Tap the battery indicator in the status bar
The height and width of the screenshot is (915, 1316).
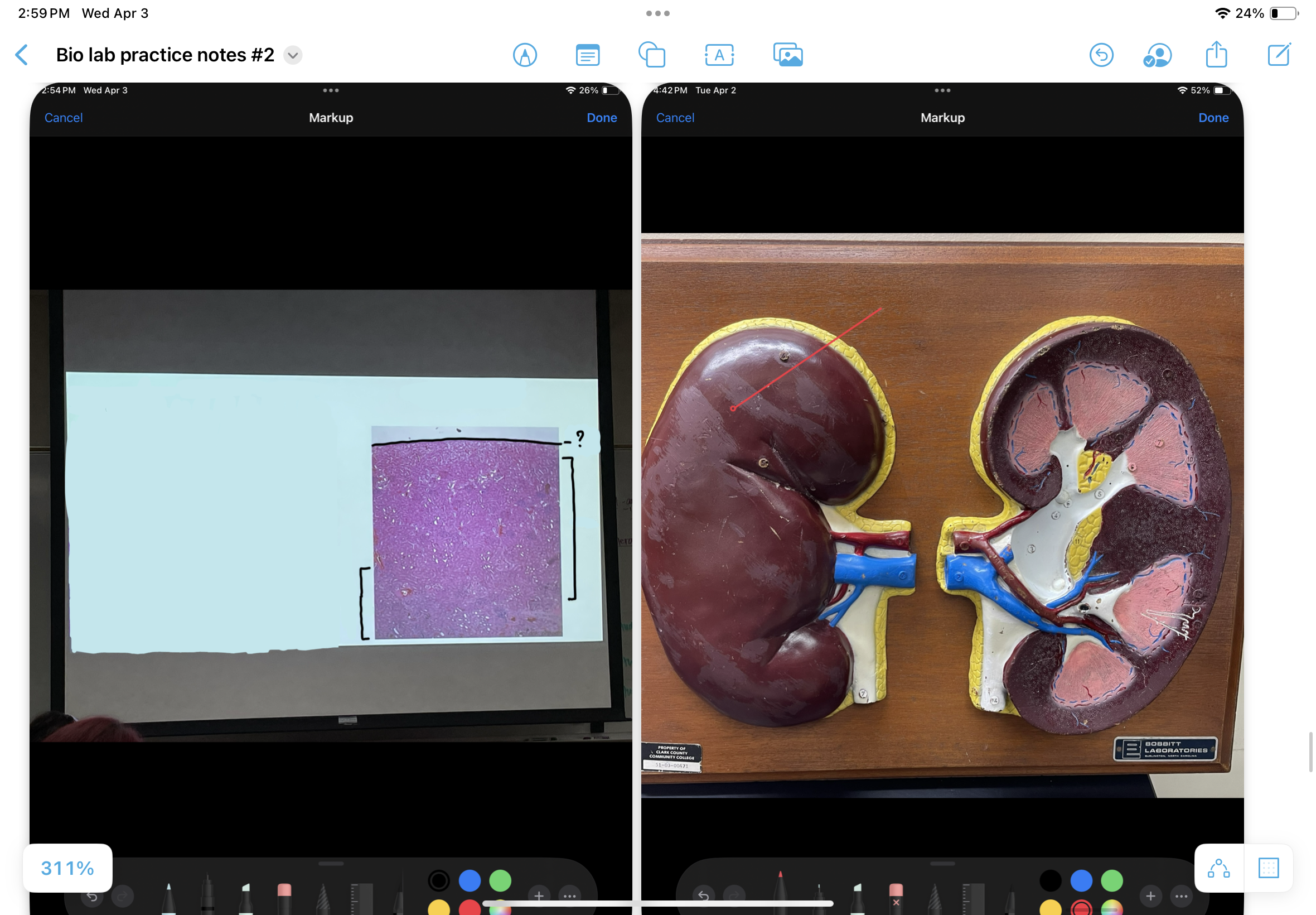point(1283,13)
